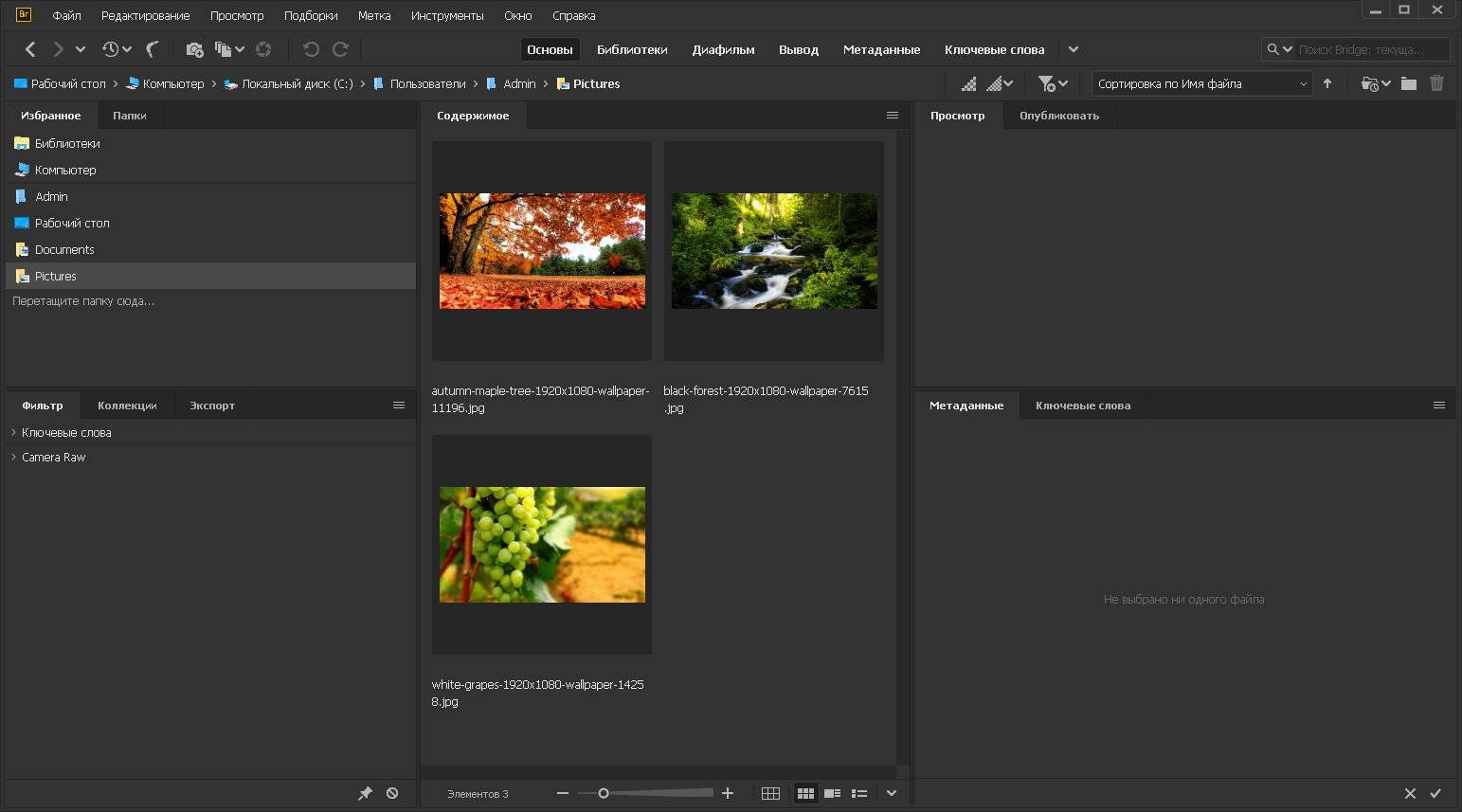This screenshot has height=812, width=1462.
Task: Switch to Диафильм workspace
Action: tap(723, 49)
